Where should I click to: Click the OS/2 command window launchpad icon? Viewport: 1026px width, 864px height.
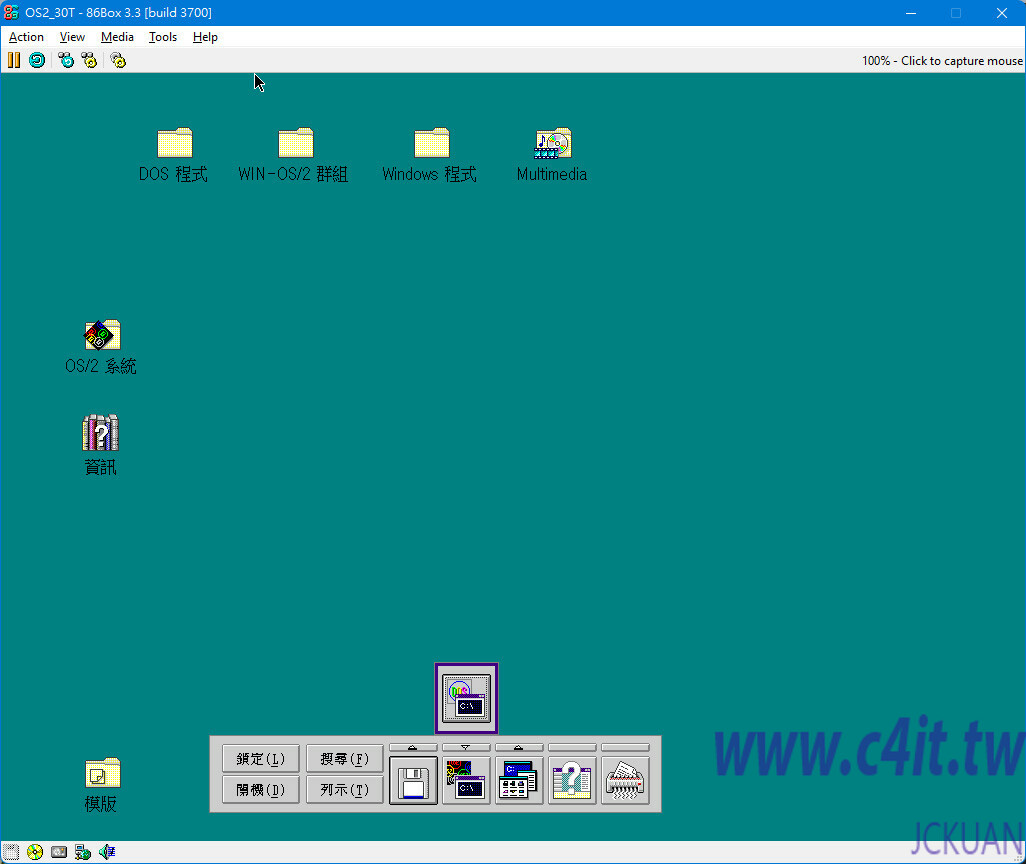point(467,781)
